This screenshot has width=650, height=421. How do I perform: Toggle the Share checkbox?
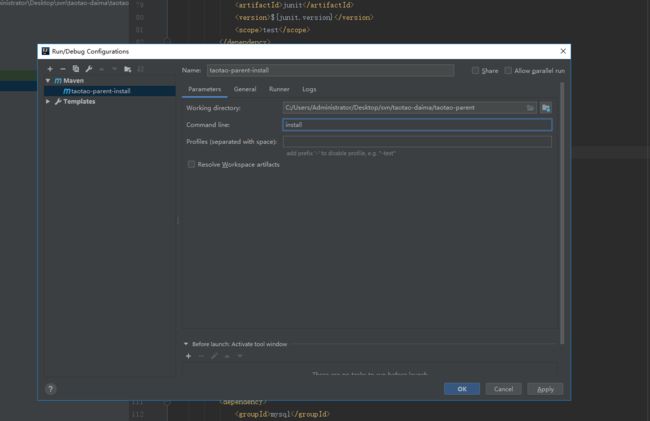(x=475, y=70)
